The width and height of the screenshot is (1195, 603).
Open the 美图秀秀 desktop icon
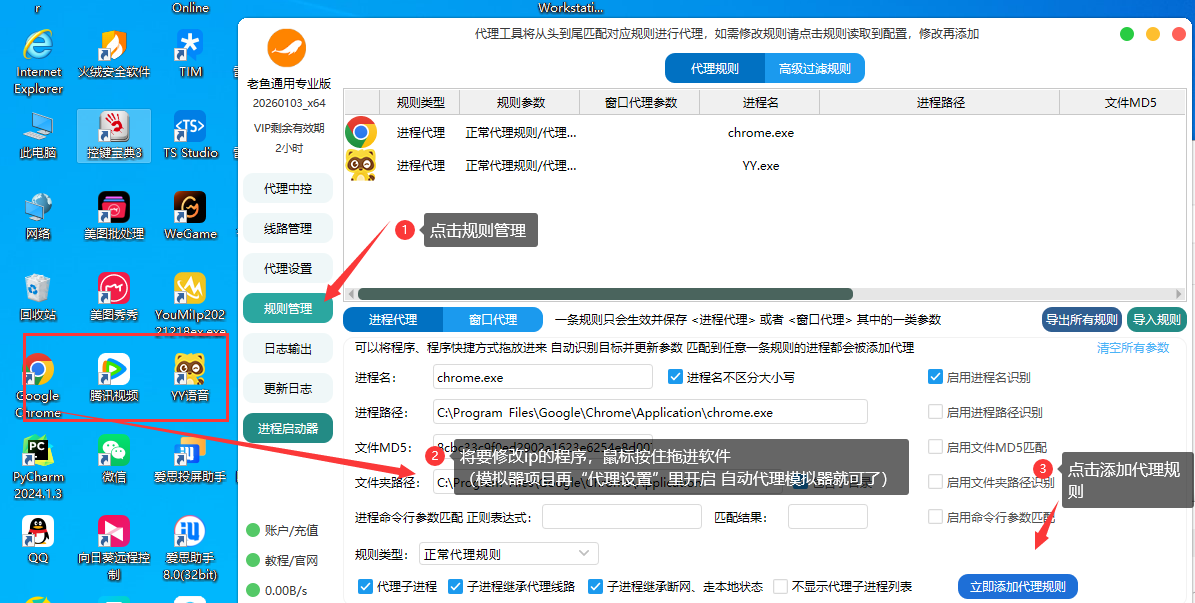[114, 297]
